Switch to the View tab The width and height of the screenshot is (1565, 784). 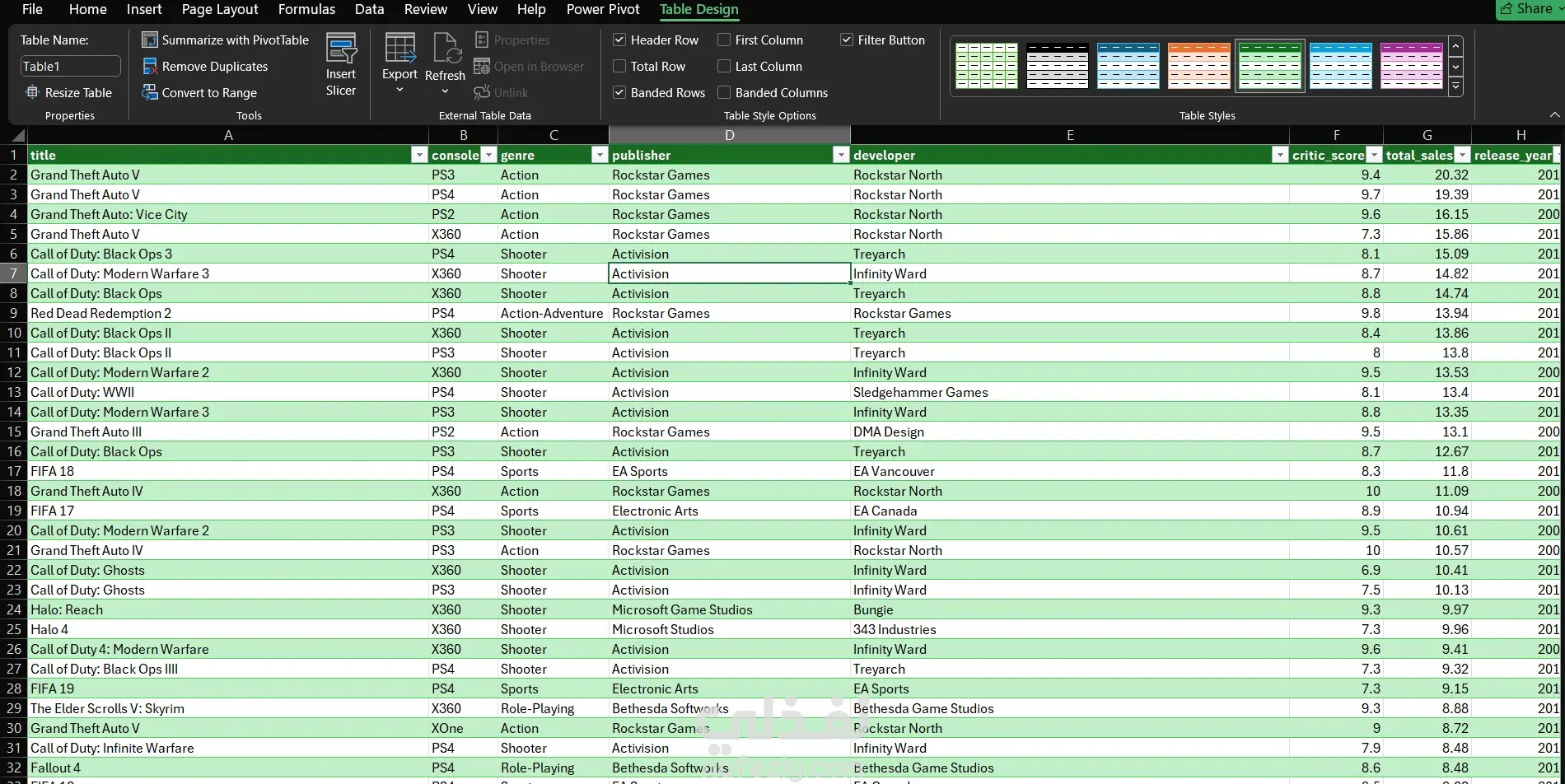pos(483,9)
